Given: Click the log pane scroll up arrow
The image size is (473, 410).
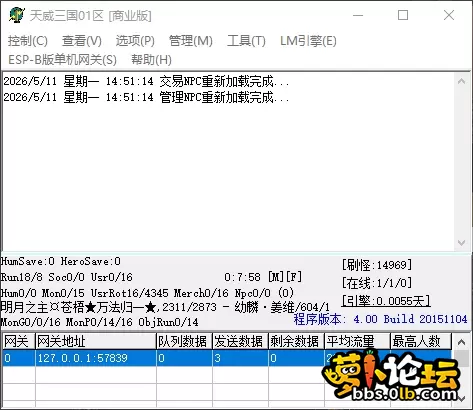Looking at the screenshot, I should click(462, 81).
